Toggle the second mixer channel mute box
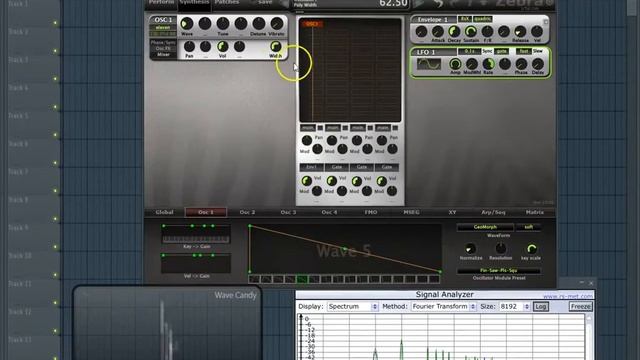Image resolution: width=640 pixels, height=360 pixels. pyautogui.click(x=345, y=128)
